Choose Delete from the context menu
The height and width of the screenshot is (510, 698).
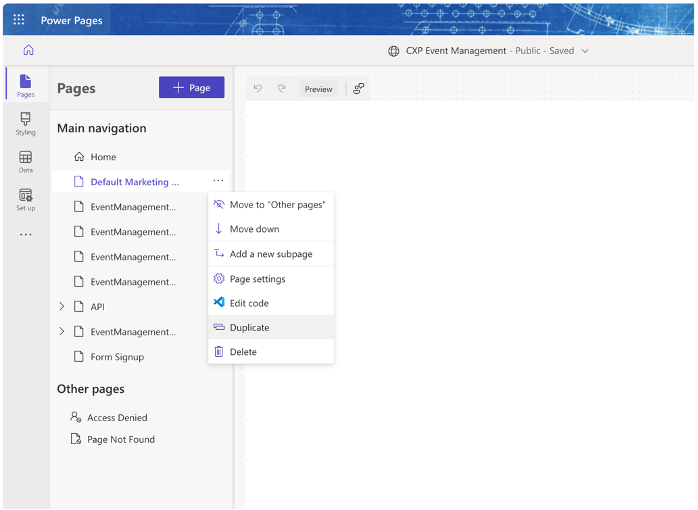pos(271,352)
